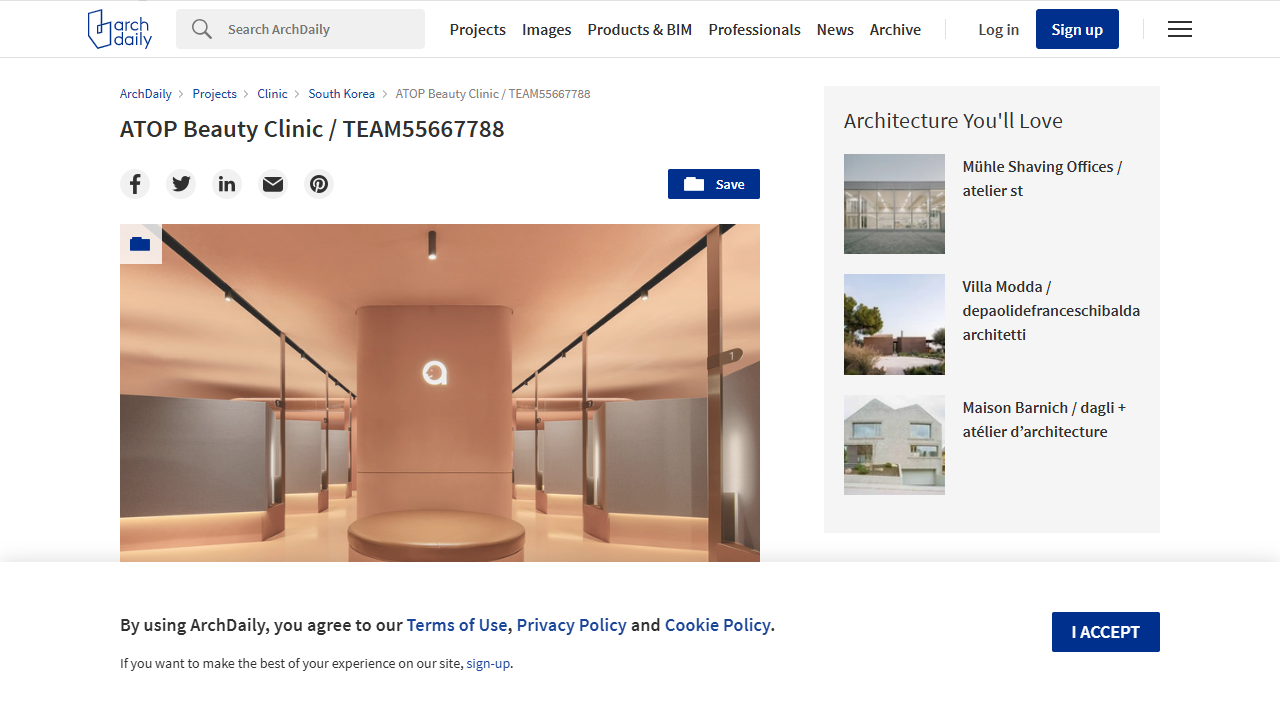Viewport: 1280px width, 720px height.
Task: Open the Professionals nav item
Action: (754, 29)
